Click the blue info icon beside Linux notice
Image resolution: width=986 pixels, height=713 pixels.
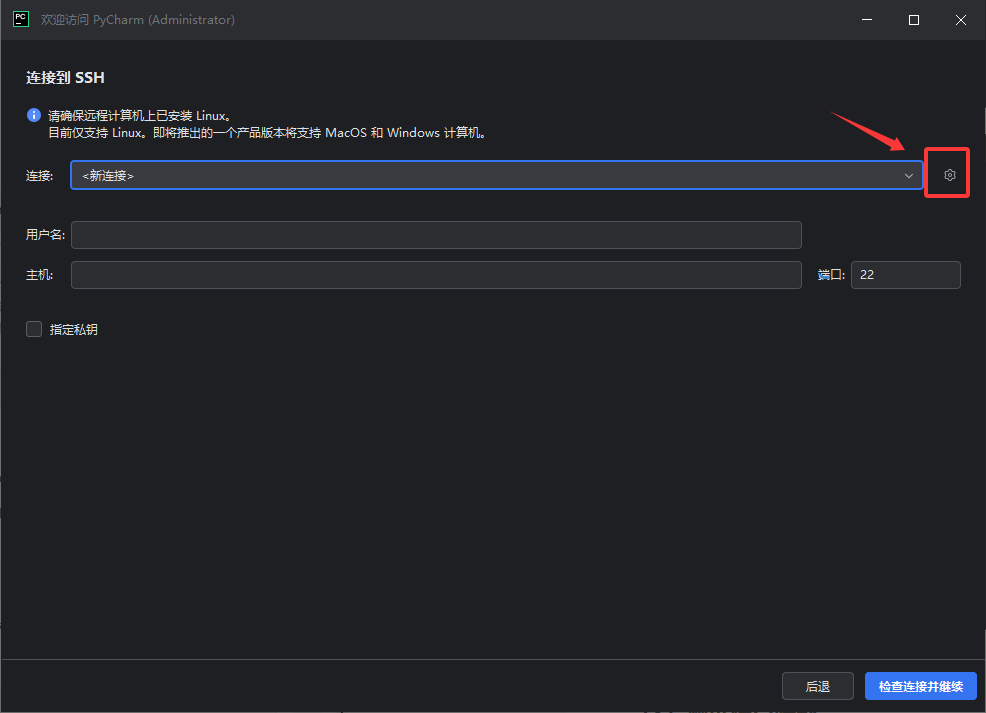pos(33,116)
